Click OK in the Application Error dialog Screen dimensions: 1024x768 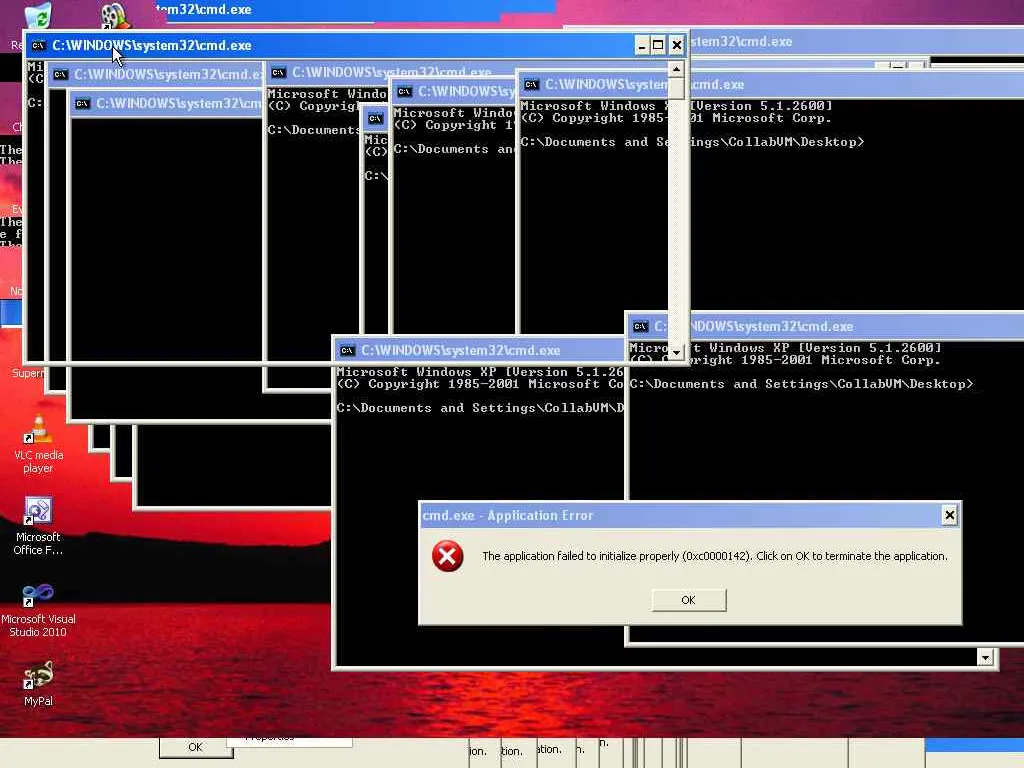coord(688,600)
